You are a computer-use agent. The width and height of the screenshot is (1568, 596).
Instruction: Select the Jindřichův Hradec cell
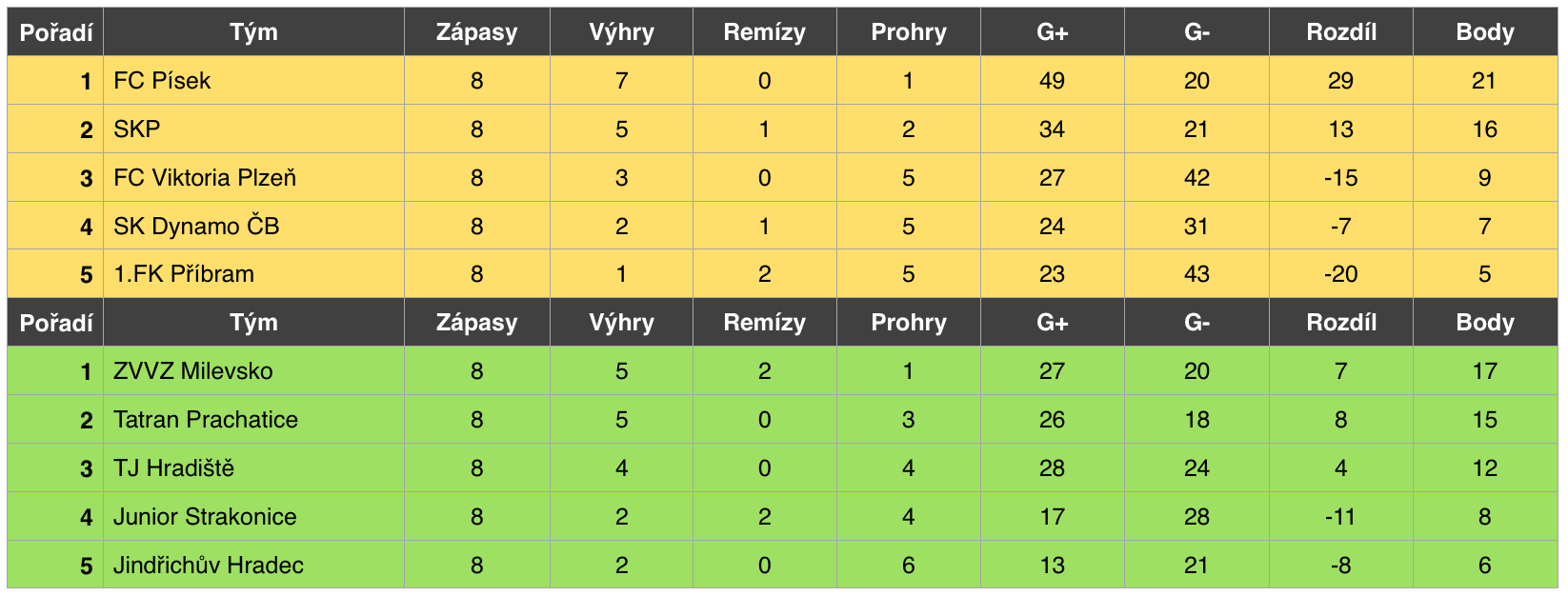[253, 565]
